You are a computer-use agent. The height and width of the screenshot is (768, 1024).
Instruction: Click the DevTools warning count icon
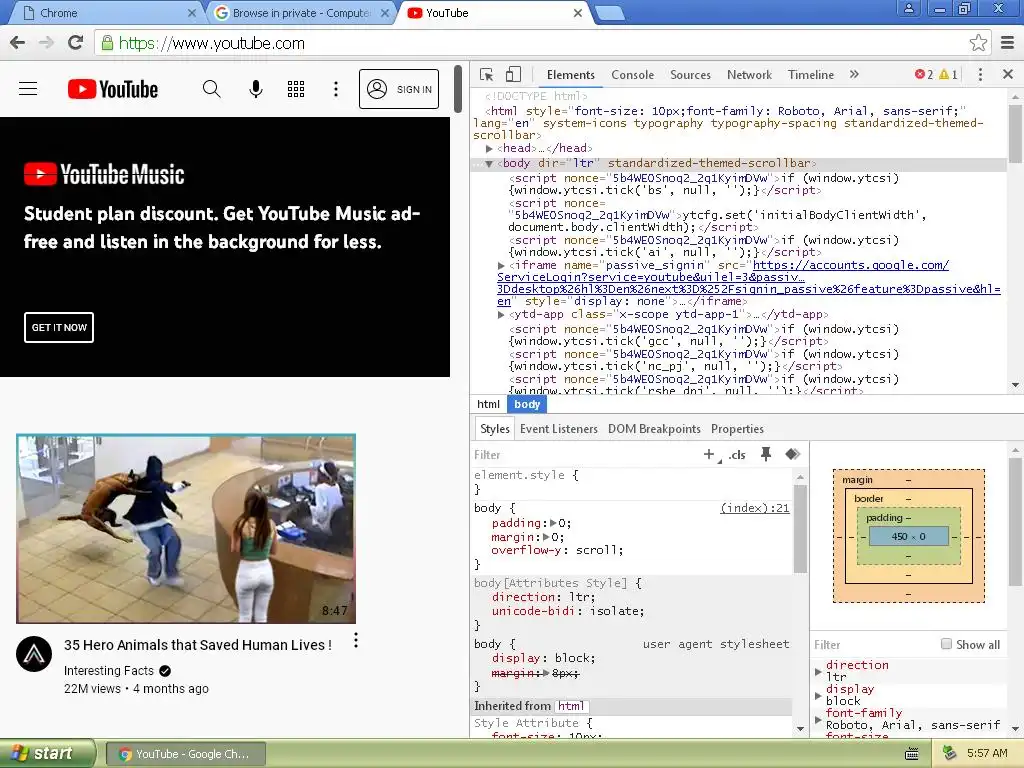tap(948, 74)
